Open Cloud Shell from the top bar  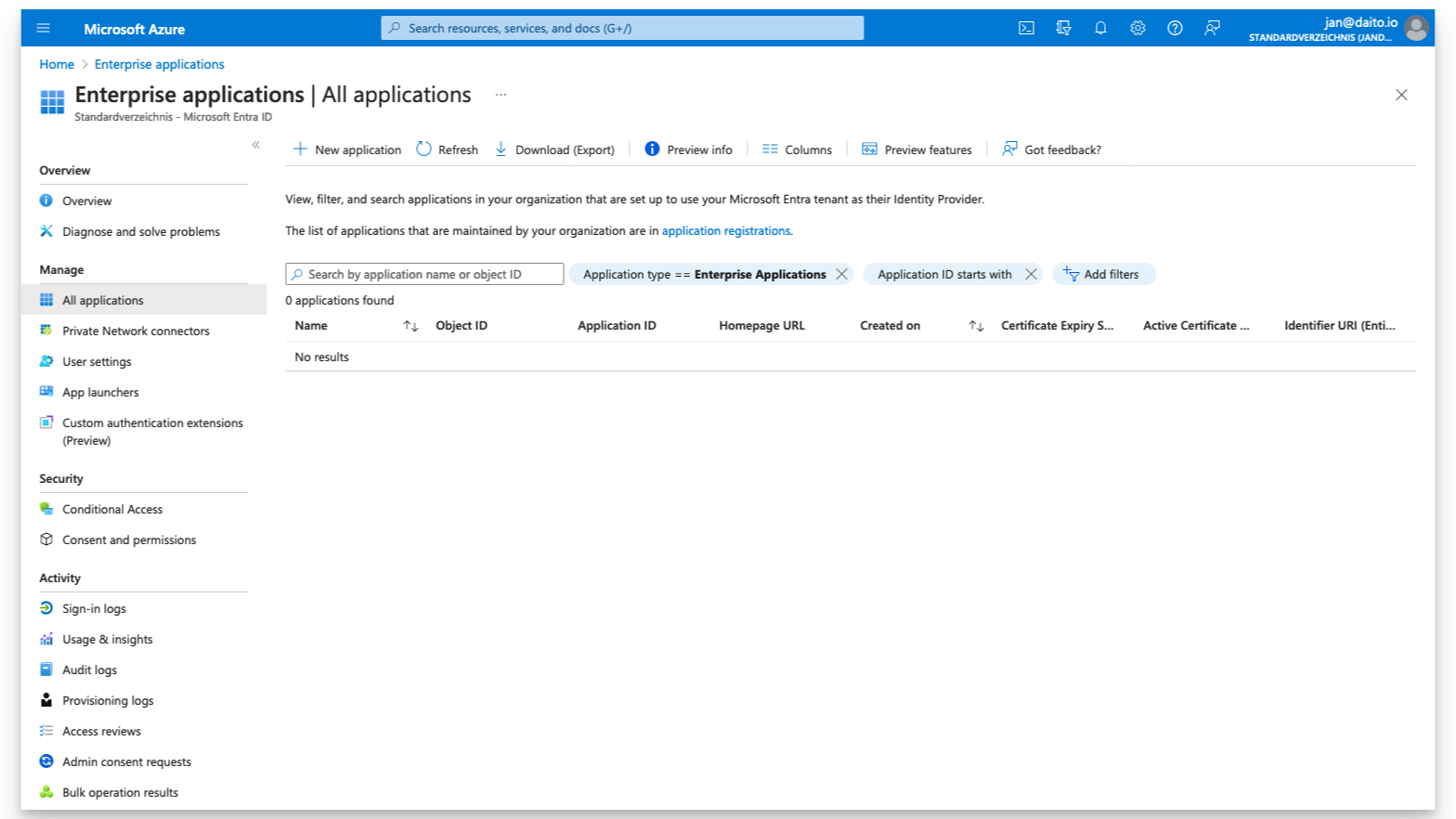pos(1026,28)
